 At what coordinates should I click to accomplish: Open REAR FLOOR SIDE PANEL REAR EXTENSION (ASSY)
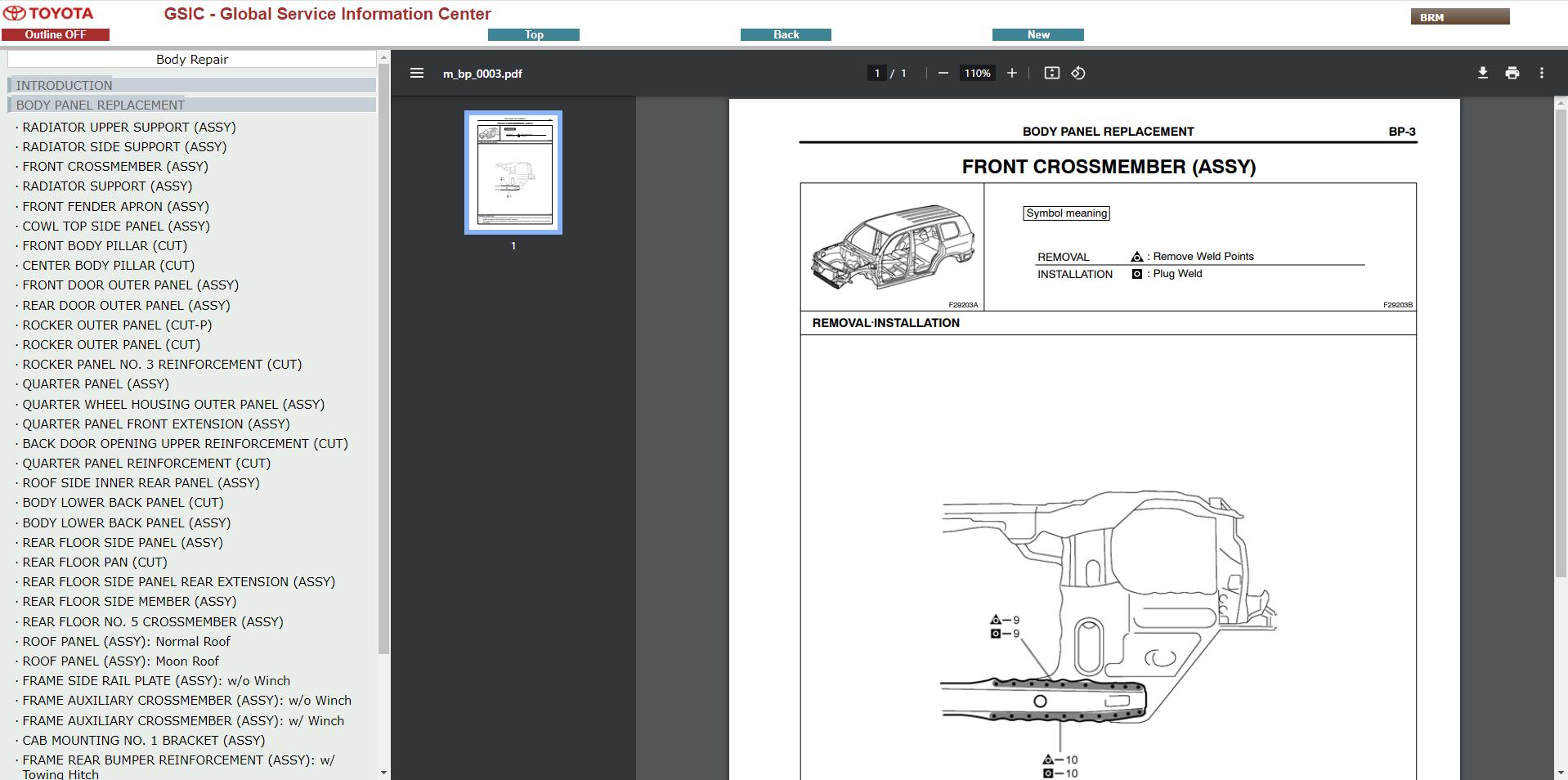tap(179, 581)
